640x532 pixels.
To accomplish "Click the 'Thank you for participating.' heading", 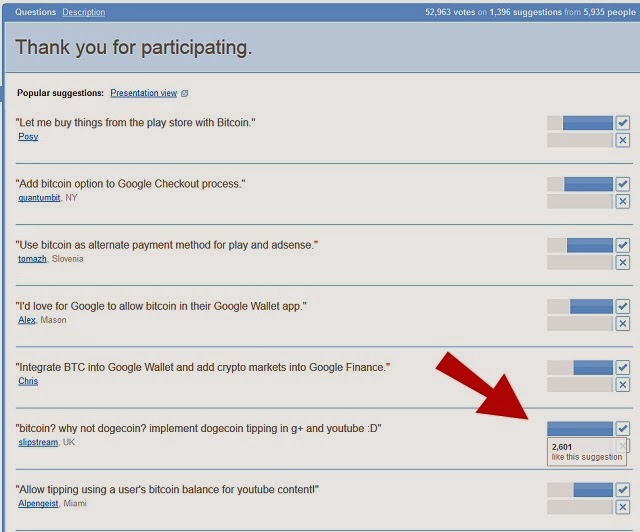I will (x=134, y=48).
